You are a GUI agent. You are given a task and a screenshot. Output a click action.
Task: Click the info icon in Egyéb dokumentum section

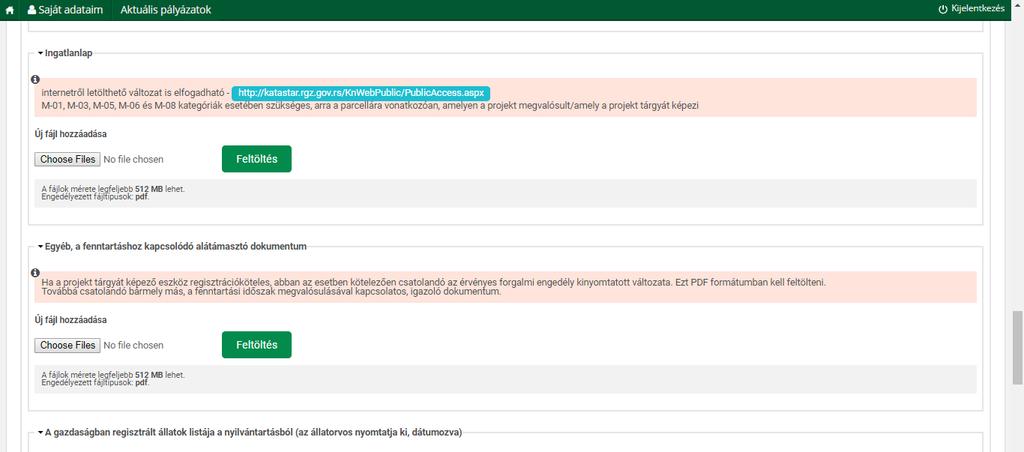35,272
